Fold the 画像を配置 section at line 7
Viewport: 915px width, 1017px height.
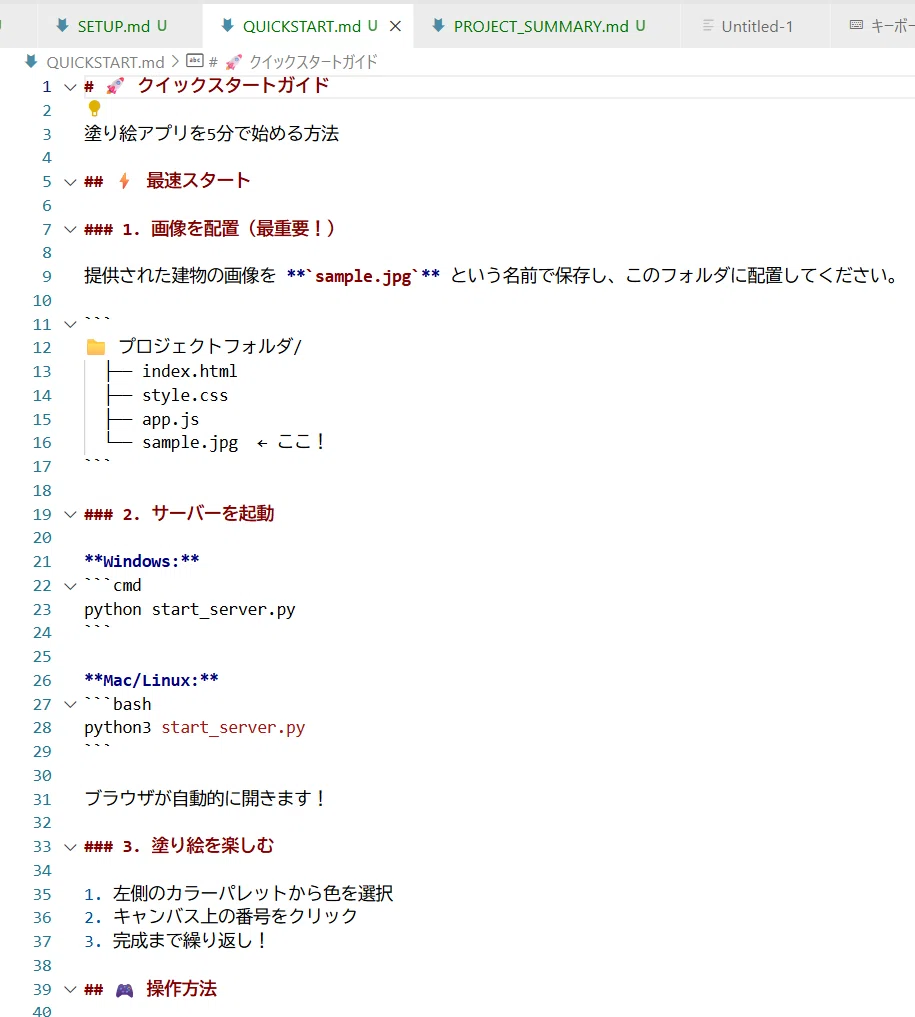tap(70, 230)
